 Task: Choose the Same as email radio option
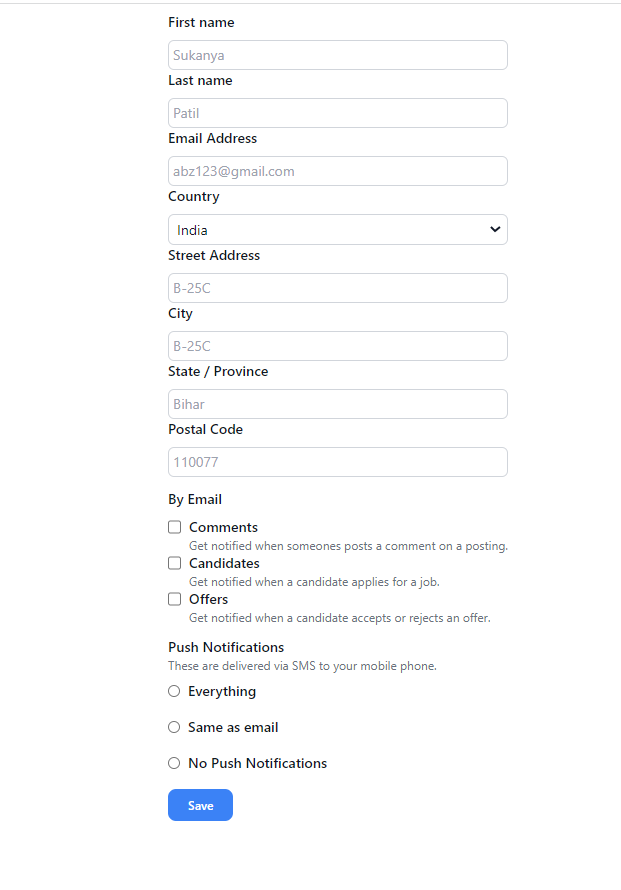(174, 727)
